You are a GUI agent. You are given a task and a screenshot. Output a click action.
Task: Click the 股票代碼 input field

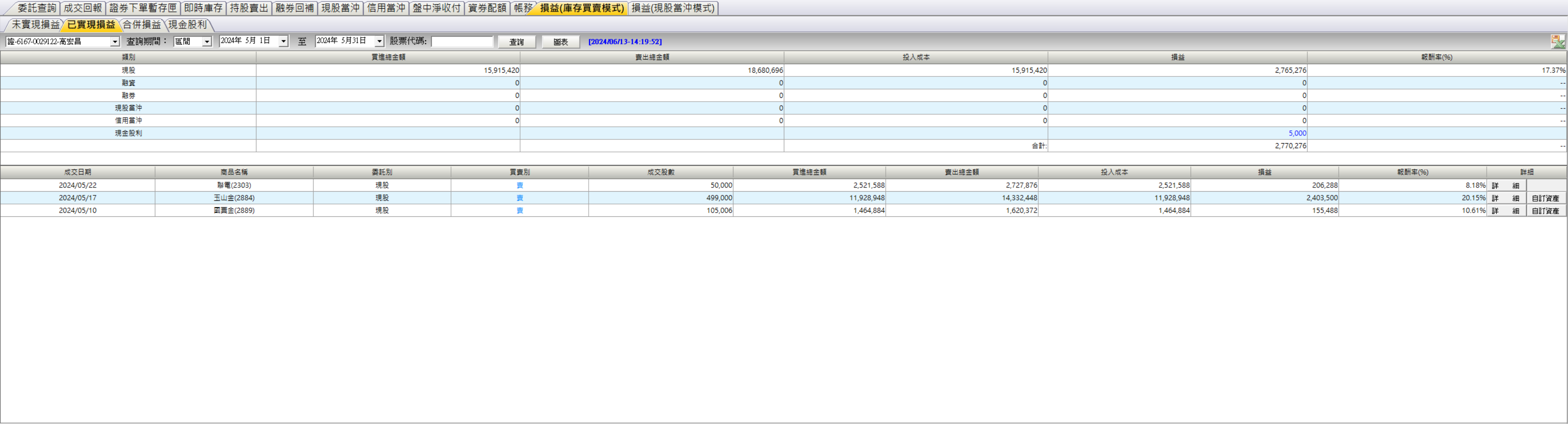[462, 42]
